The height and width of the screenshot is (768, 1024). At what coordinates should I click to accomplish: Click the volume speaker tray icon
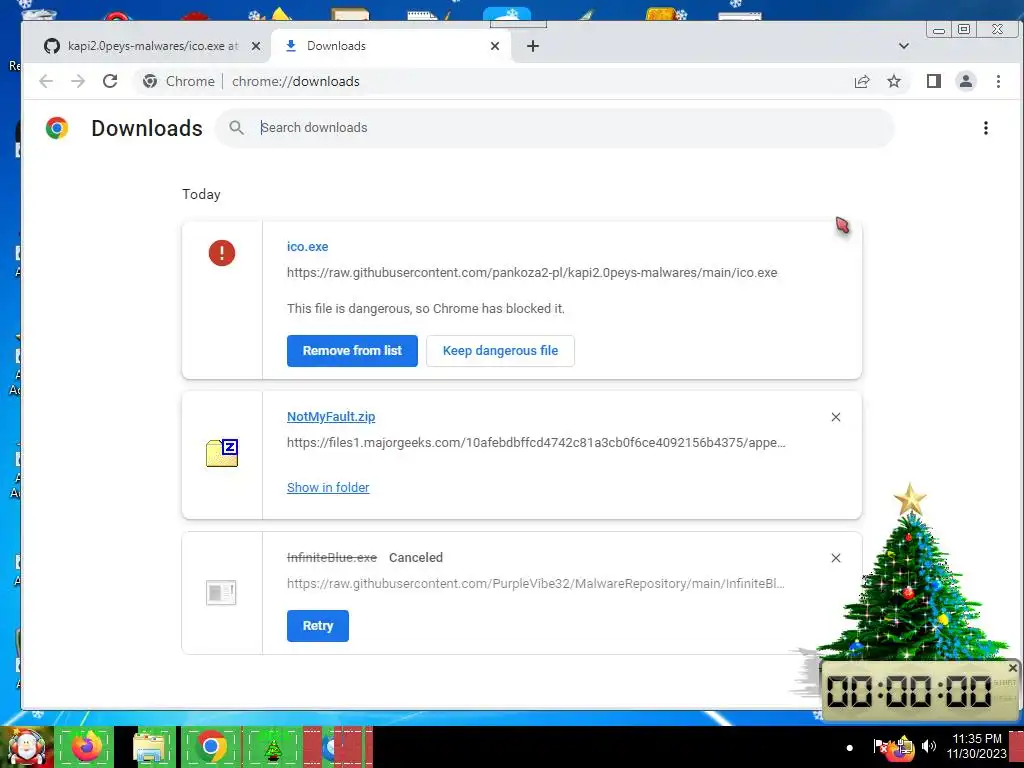point(929,746)
